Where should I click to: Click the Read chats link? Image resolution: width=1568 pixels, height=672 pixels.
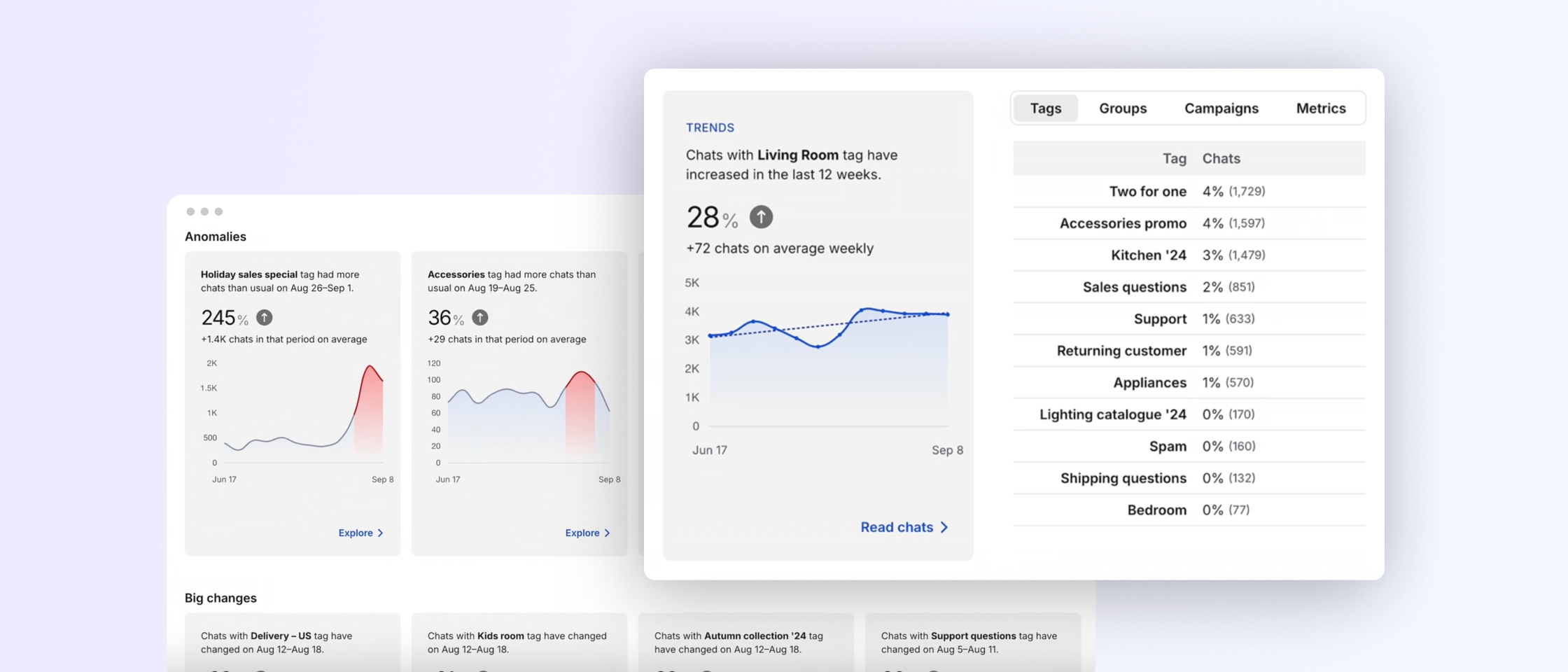(x=897, y=527)
